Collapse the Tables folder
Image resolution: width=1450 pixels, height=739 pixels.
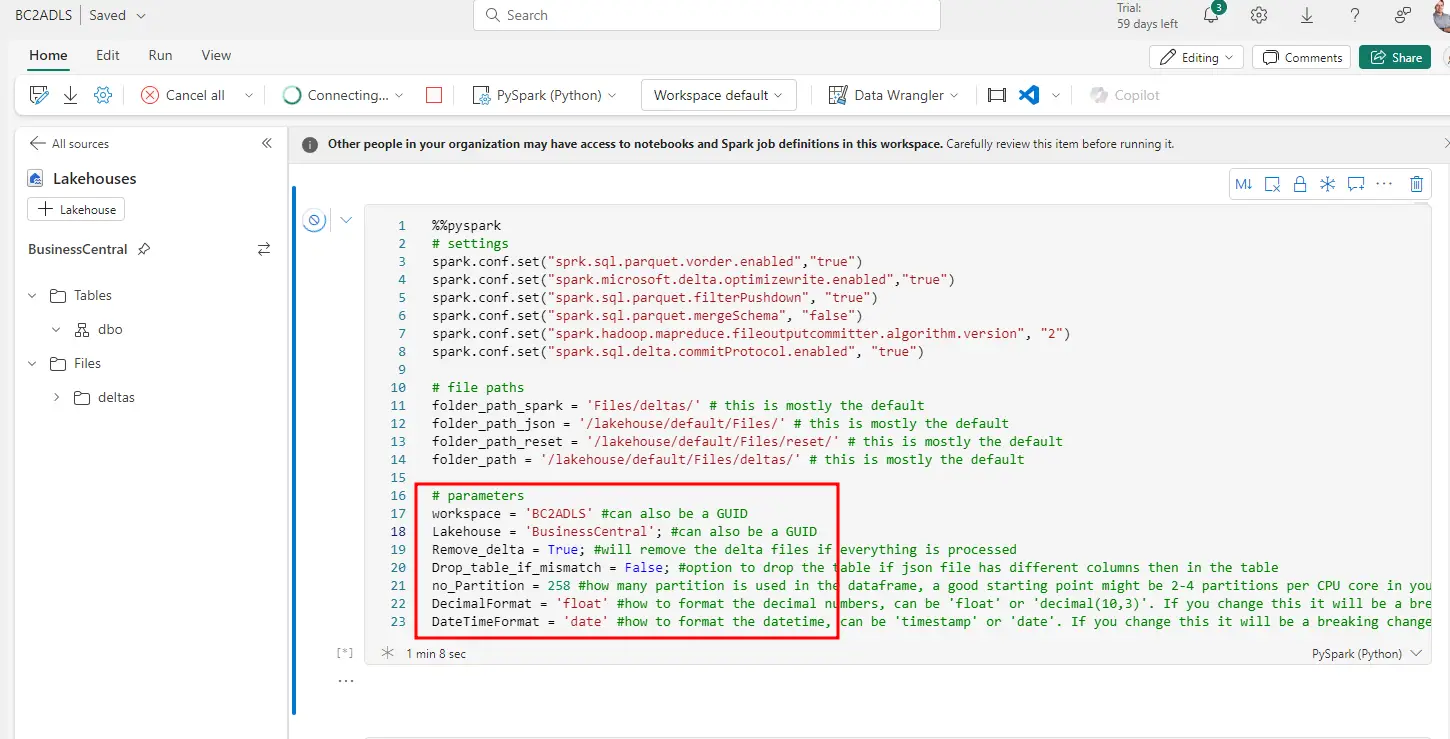pyautogui.click(x=33, y=296)
